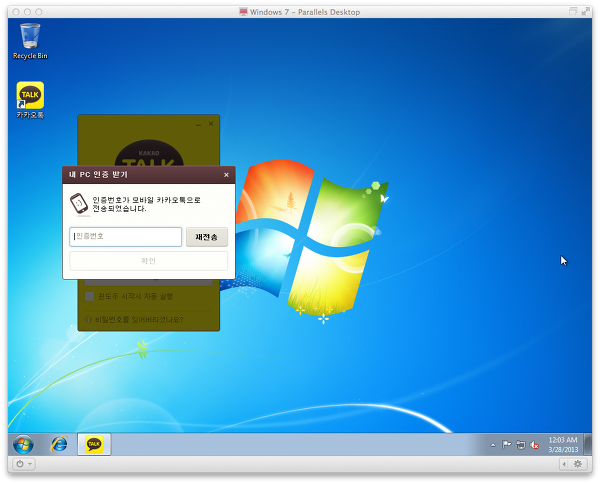Click Parallels Coherence mode icon
This screenshot has height=484, width=600.
[x=573, y=11]
